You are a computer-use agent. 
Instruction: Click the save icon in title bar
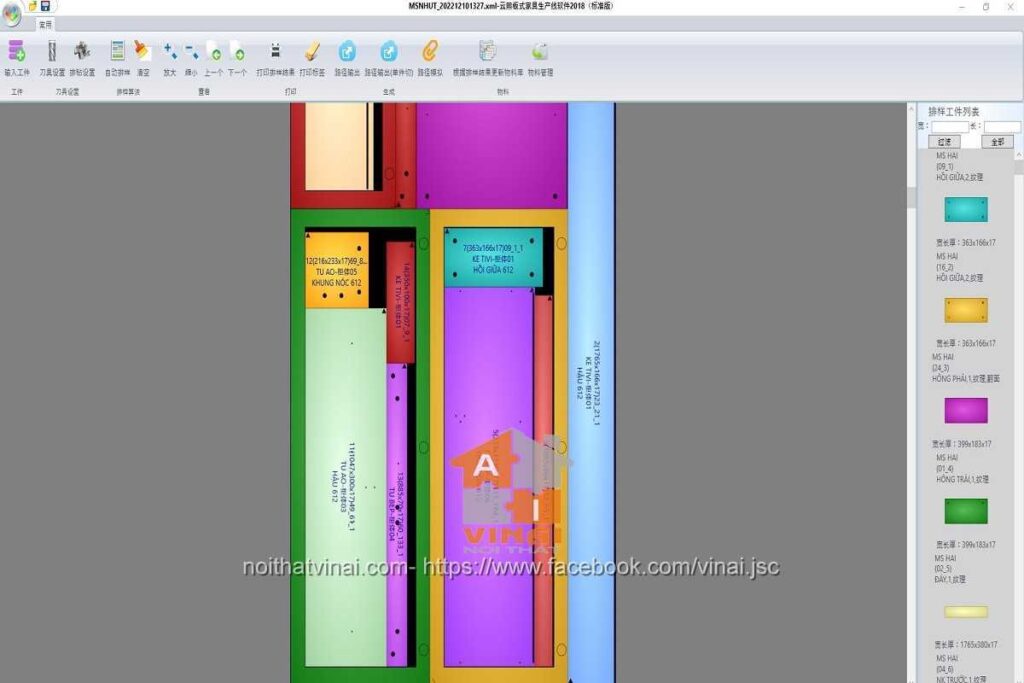point(45,6)
